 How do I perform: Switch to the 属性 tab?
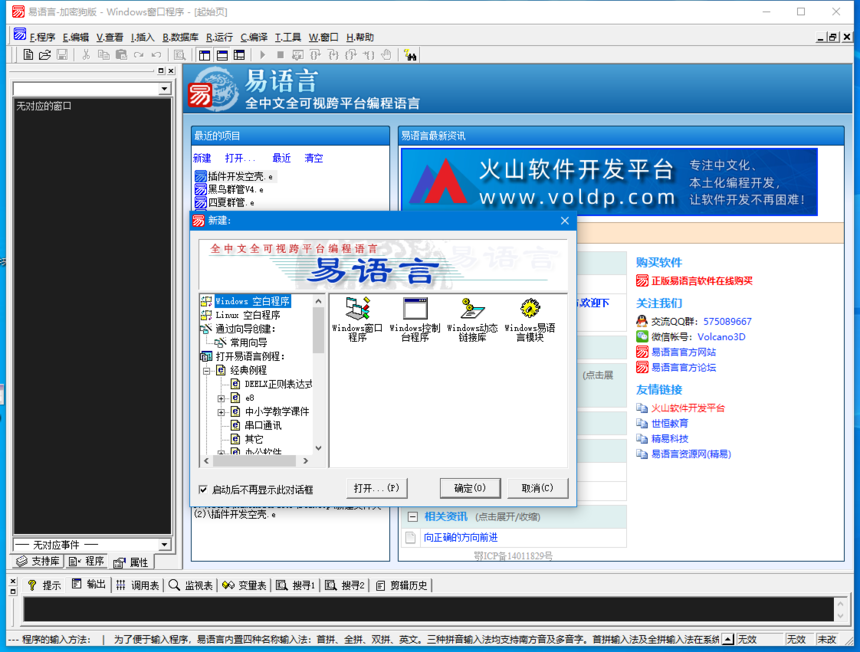tap(132, 562)
